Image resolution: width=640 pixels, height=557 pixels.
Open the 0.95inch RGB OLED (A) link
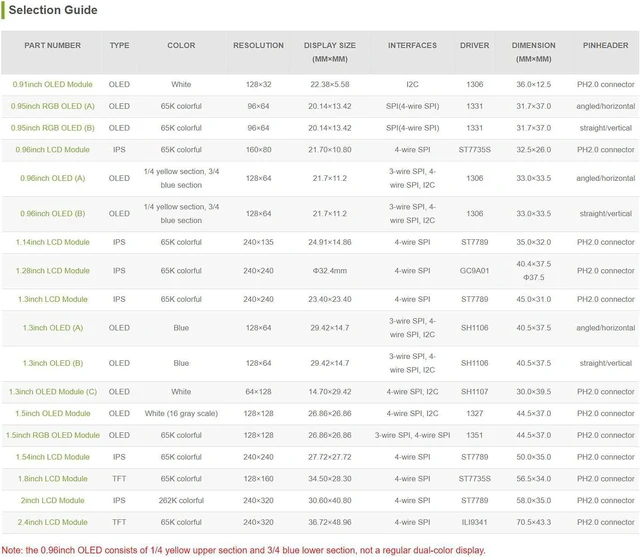pos(53,106)
